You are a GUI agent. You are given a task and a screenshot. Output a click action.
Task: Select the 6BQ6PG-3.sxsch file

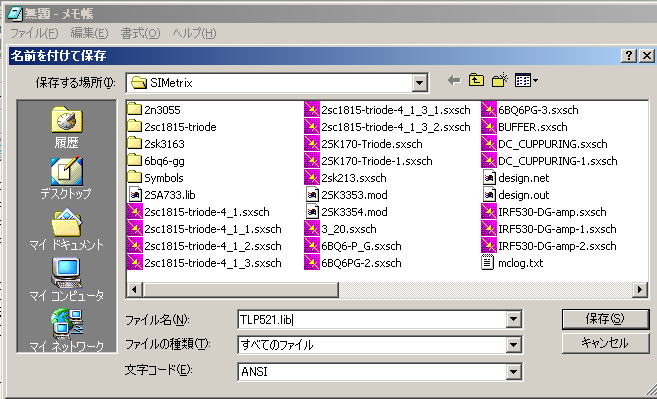tap(530, 110)
